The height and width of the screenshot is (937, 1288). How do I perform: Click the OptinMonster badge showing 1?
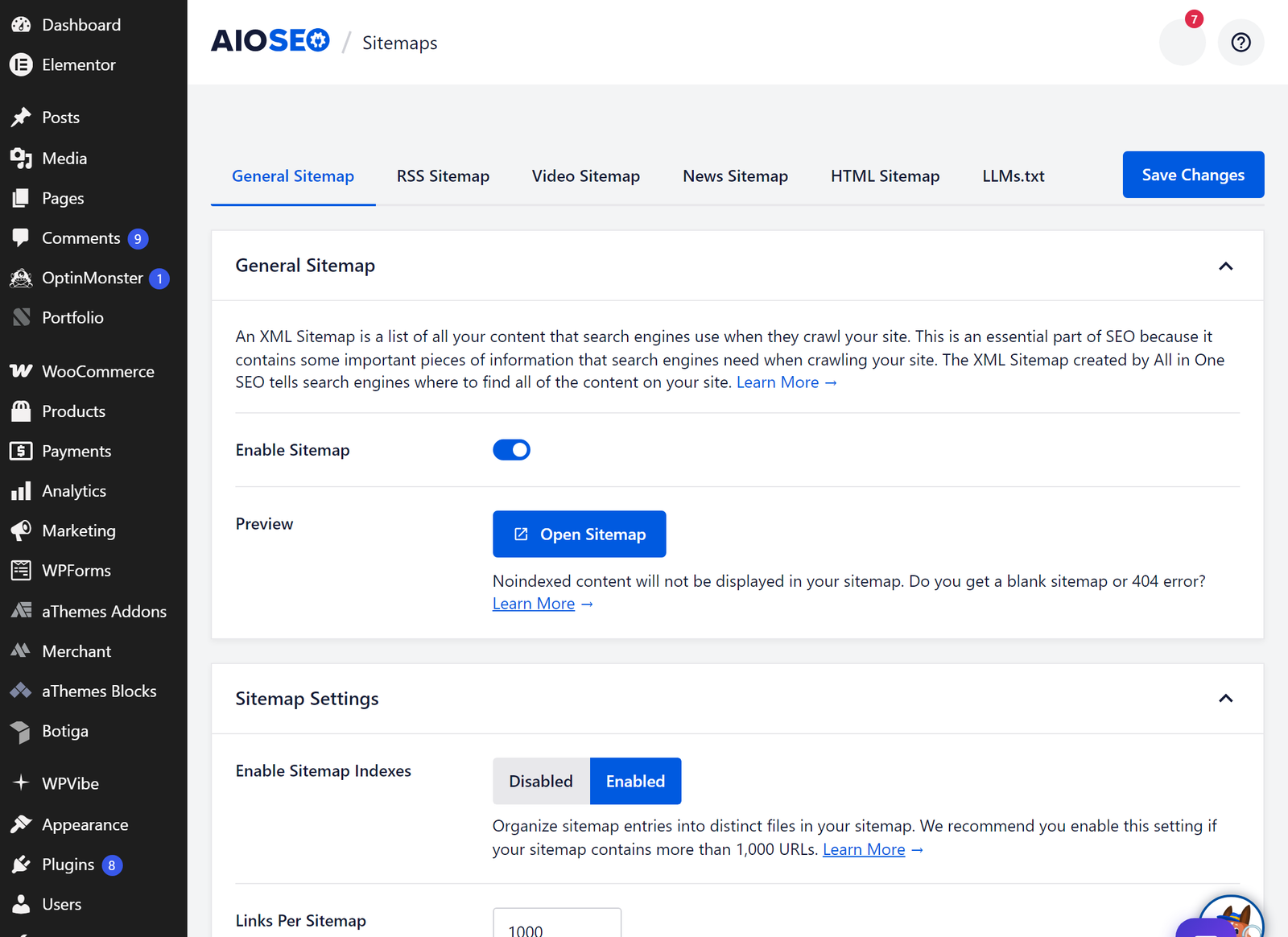pos(159,279)
